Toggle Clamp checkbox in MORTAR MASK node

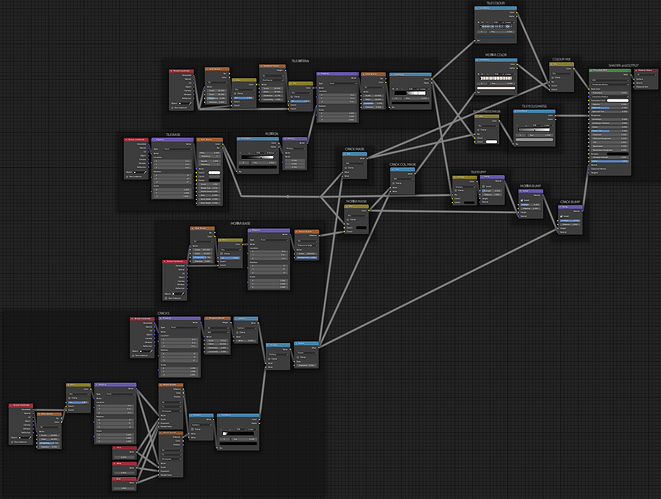348,220
